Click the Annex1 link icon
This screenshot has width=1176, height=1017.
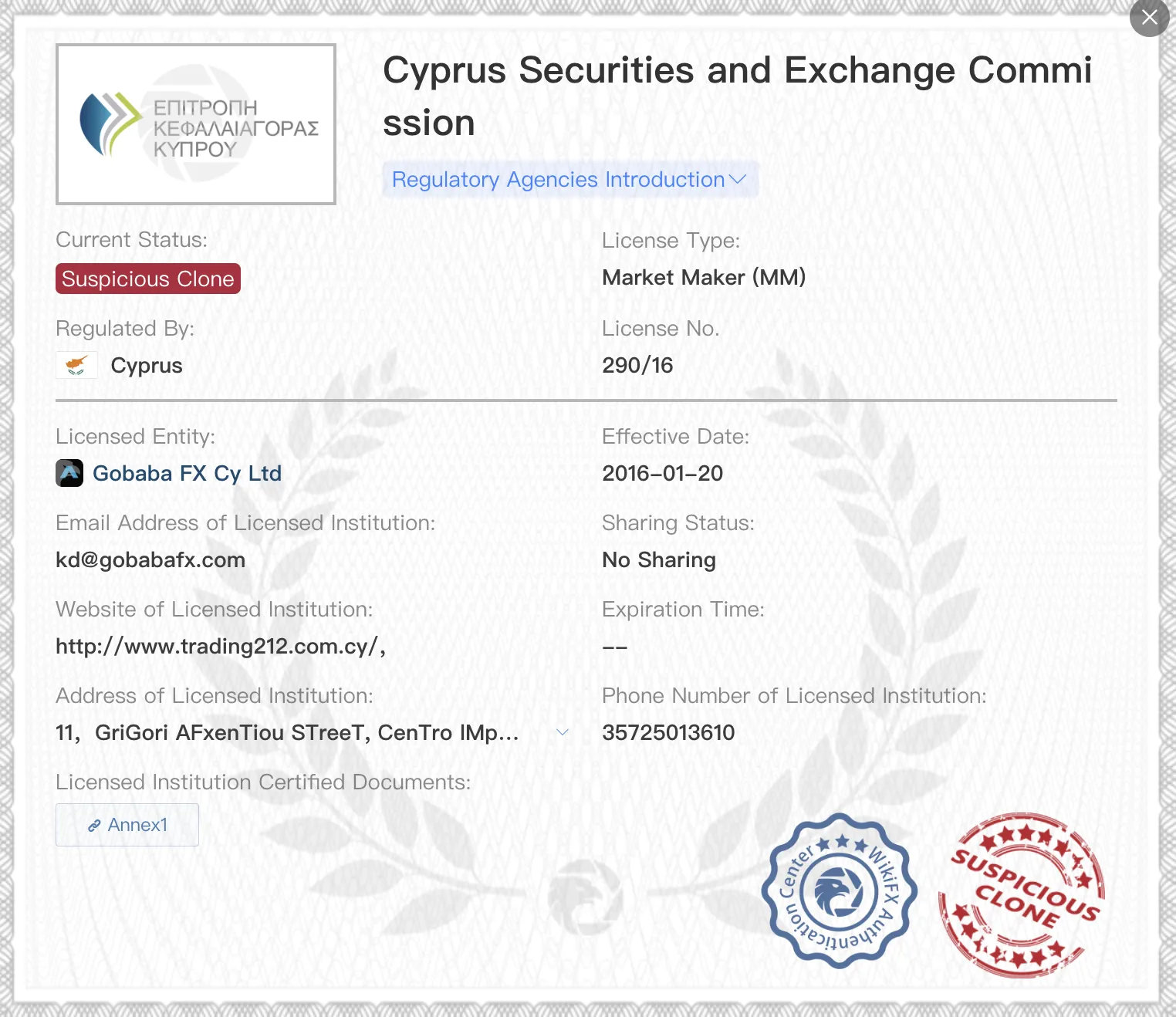click(94, 826)
